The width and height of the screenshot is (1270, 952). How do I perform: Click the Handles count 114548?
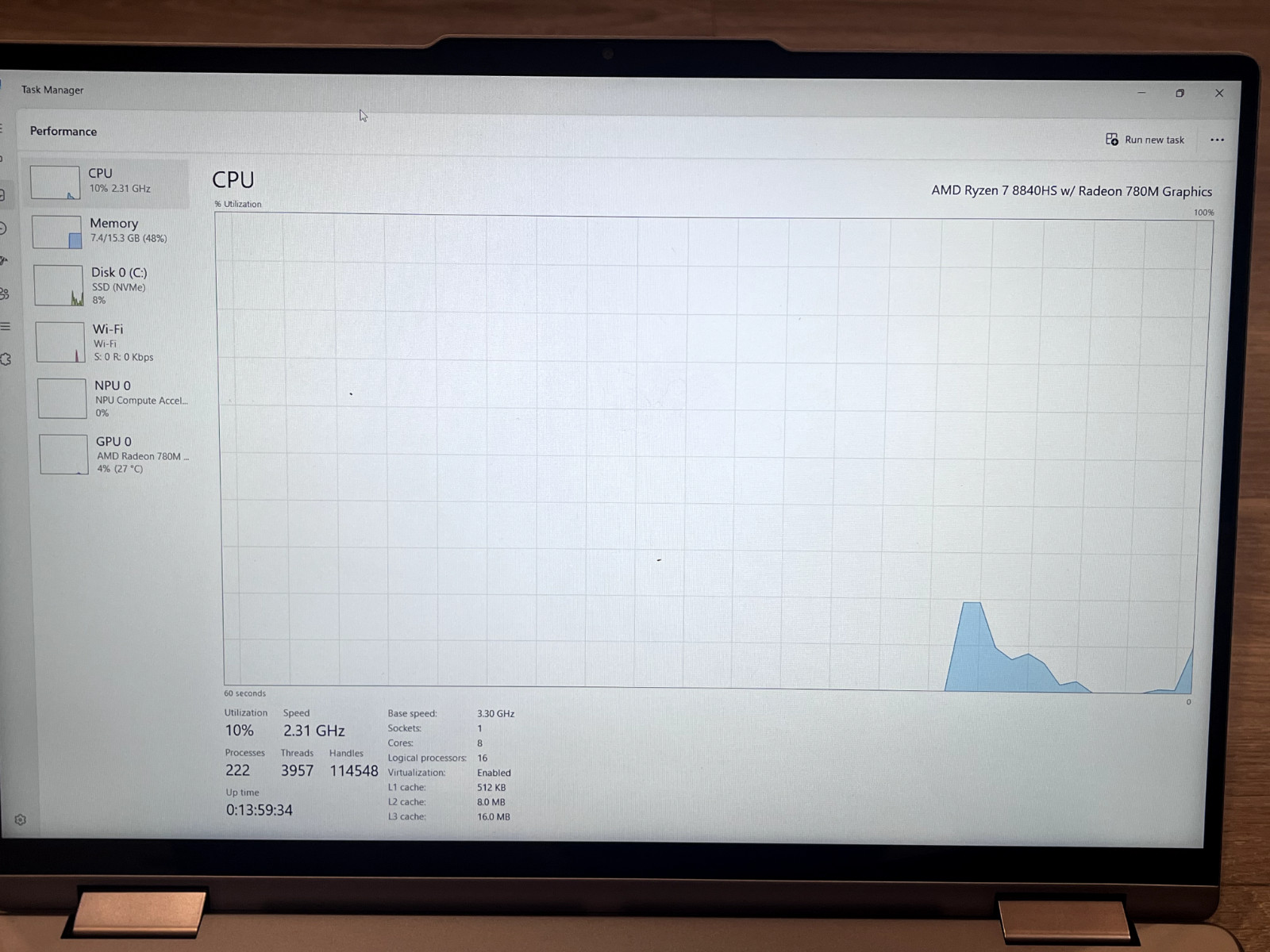click(x=354, y=770)
